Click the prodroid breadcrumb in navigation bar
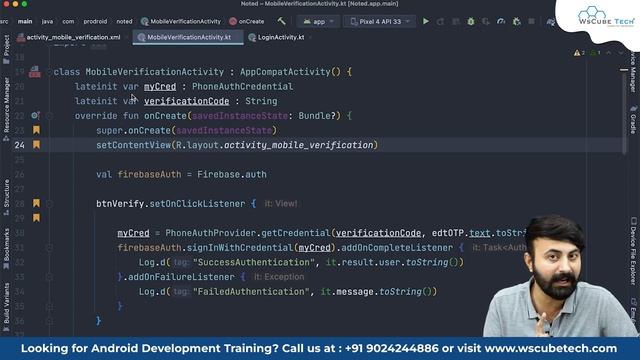This screenshot has width=640, height=360. click(95, 21)
